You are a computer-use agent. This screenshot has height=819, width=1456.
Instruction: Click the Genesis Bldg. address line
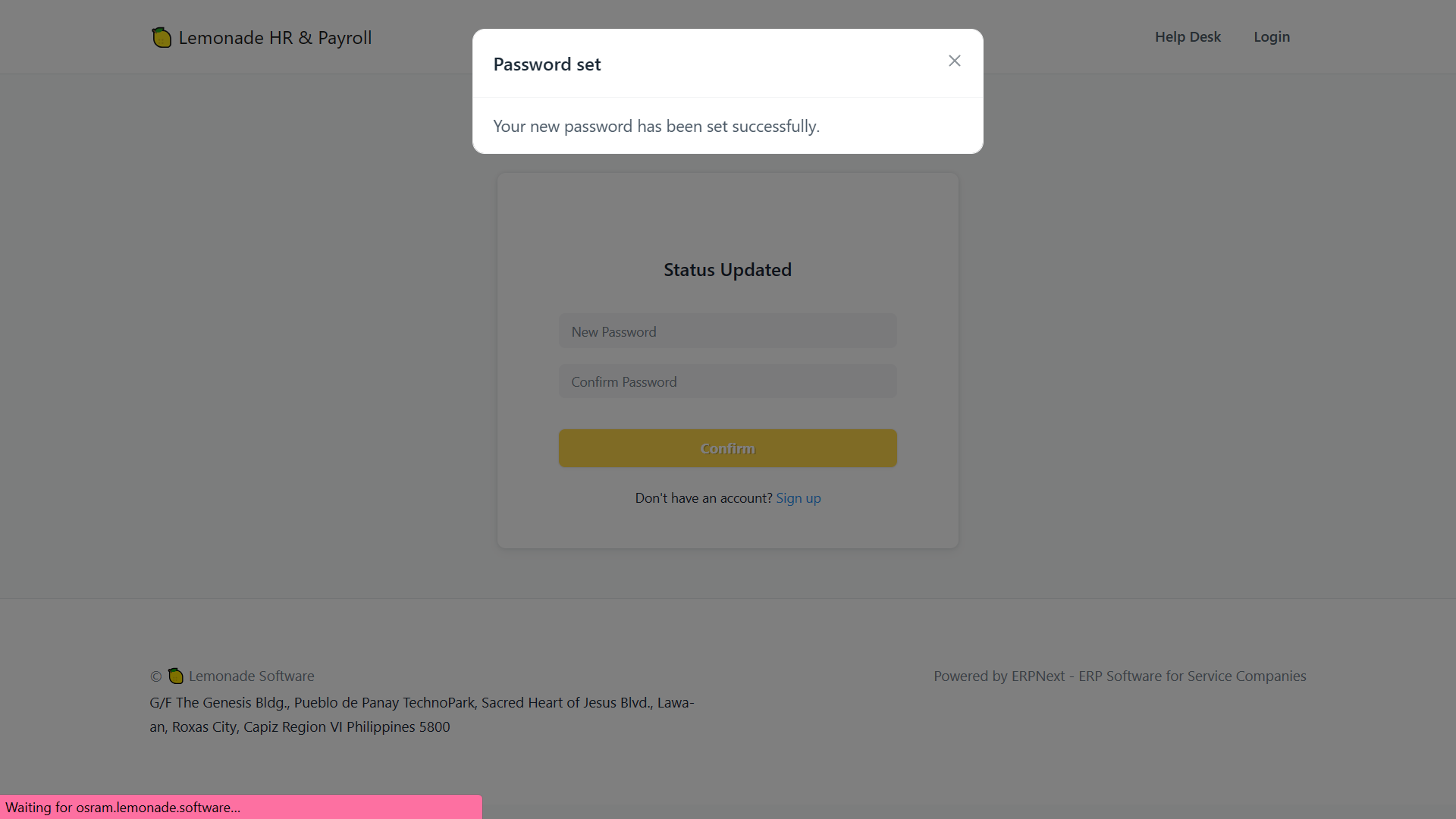click(x=422, y=703)
